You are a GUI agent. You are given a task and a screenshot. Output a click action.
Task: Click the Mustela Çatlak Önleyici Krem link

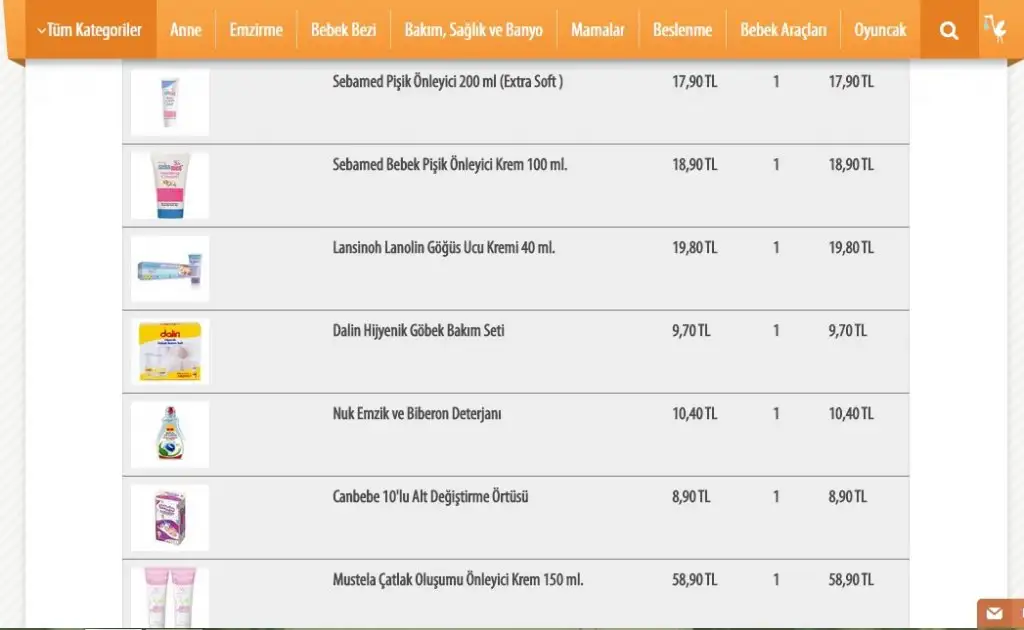[458, 580]
